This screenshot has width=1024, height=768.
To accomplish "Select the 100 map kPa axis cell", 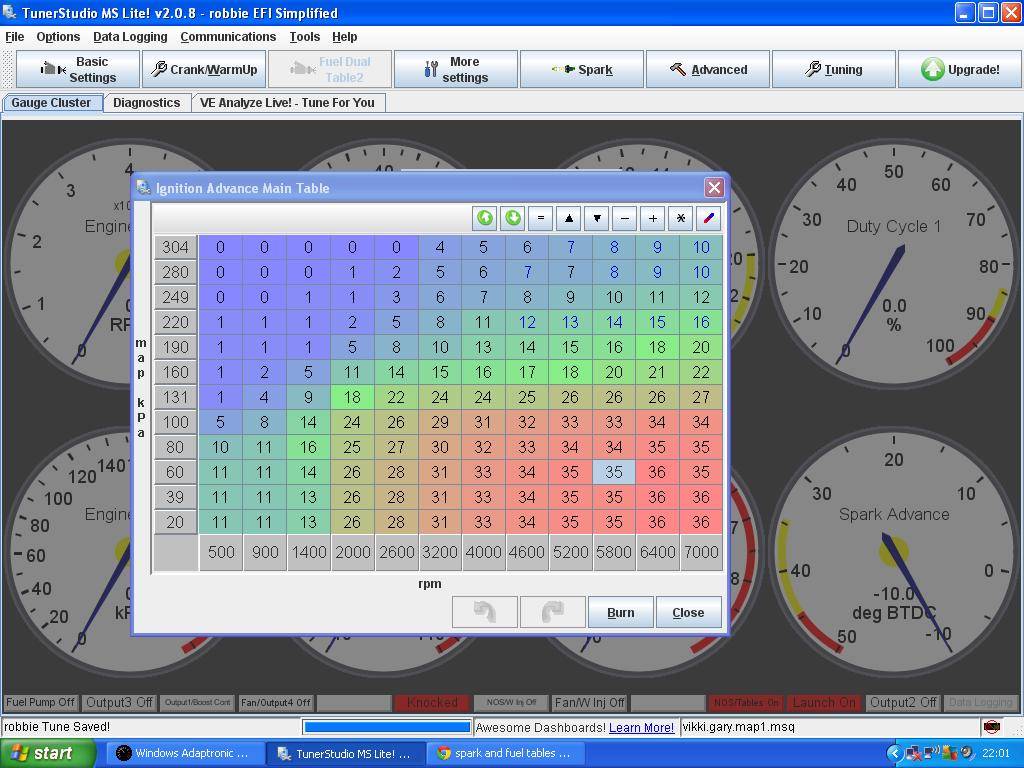I will point(175,422).
